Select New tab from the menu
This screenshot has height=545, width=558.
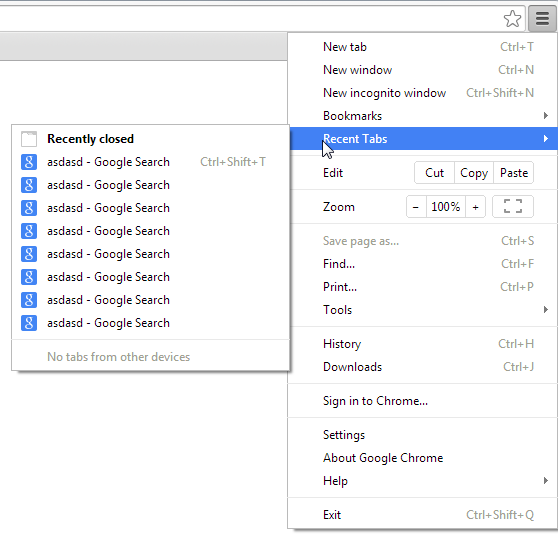[423, 47]
